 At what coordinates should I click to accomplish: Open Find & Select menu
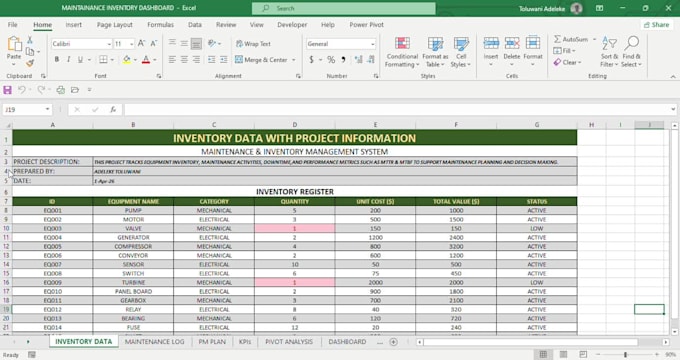click(x=631, y=52)
